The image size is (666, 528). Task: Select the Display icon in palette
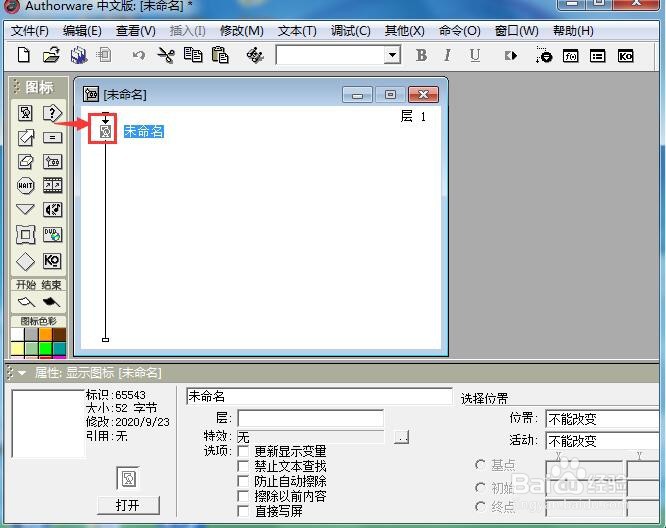(x=25, y=113)
